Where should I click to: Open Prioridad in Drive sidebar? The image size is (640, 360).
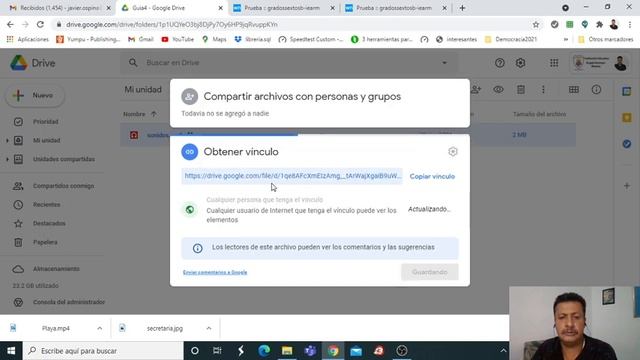(x=46, y=122)
